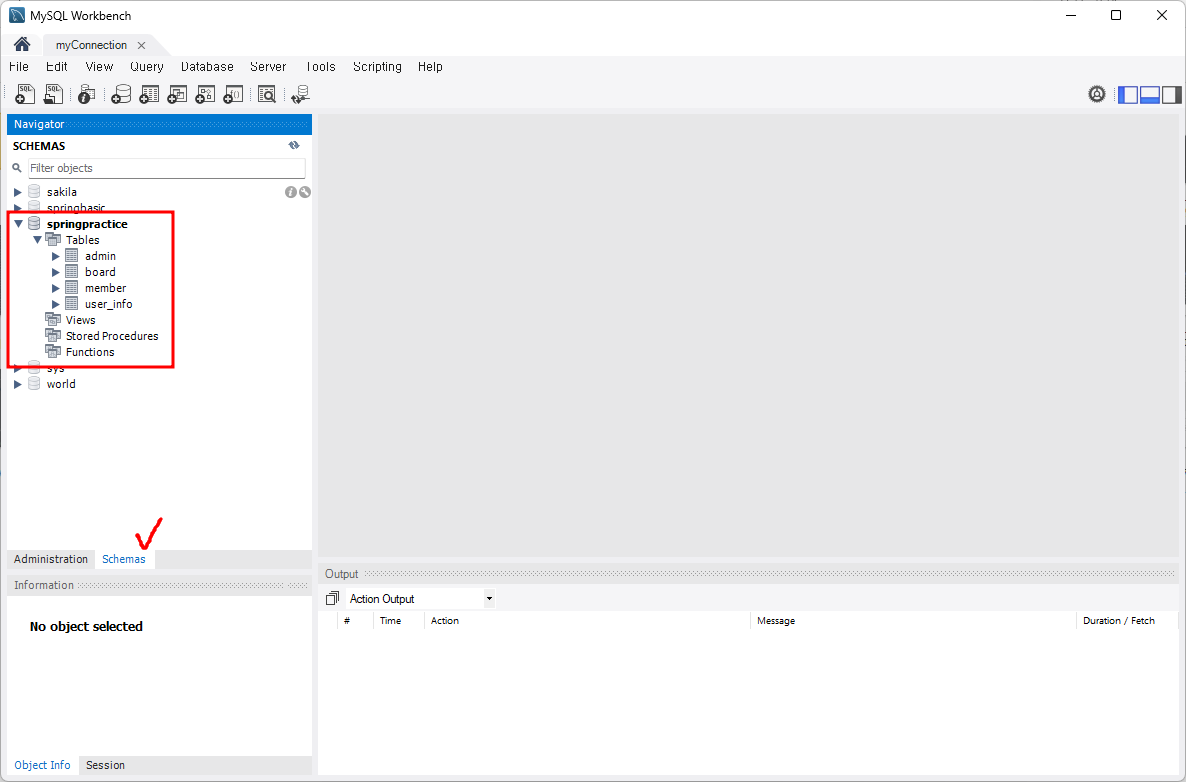Toggle right sidebar panel visibility
Screen dimensions: 1186x782
coord(1171,95)
